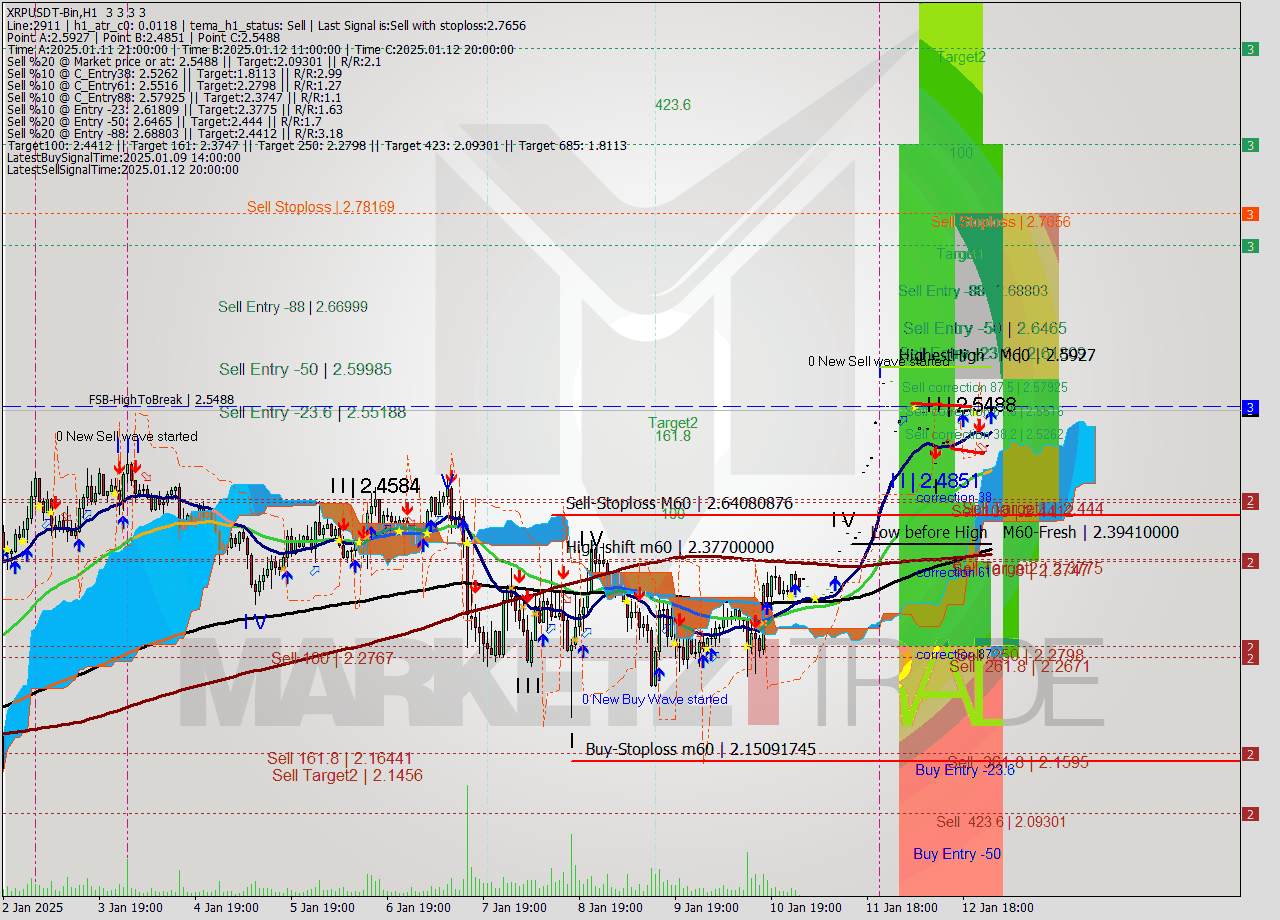
Task: Click the '8 Jan 19:00' time label
Action: click(x=610, y=908)
